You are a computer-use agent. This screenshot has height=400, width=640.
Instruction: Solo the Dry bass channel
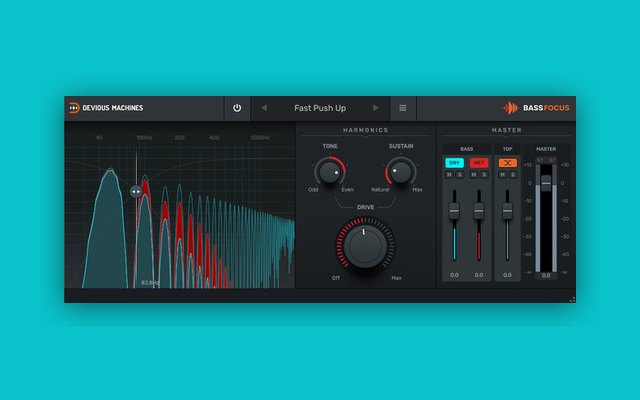pyautogui.click(x=460, y=175)
